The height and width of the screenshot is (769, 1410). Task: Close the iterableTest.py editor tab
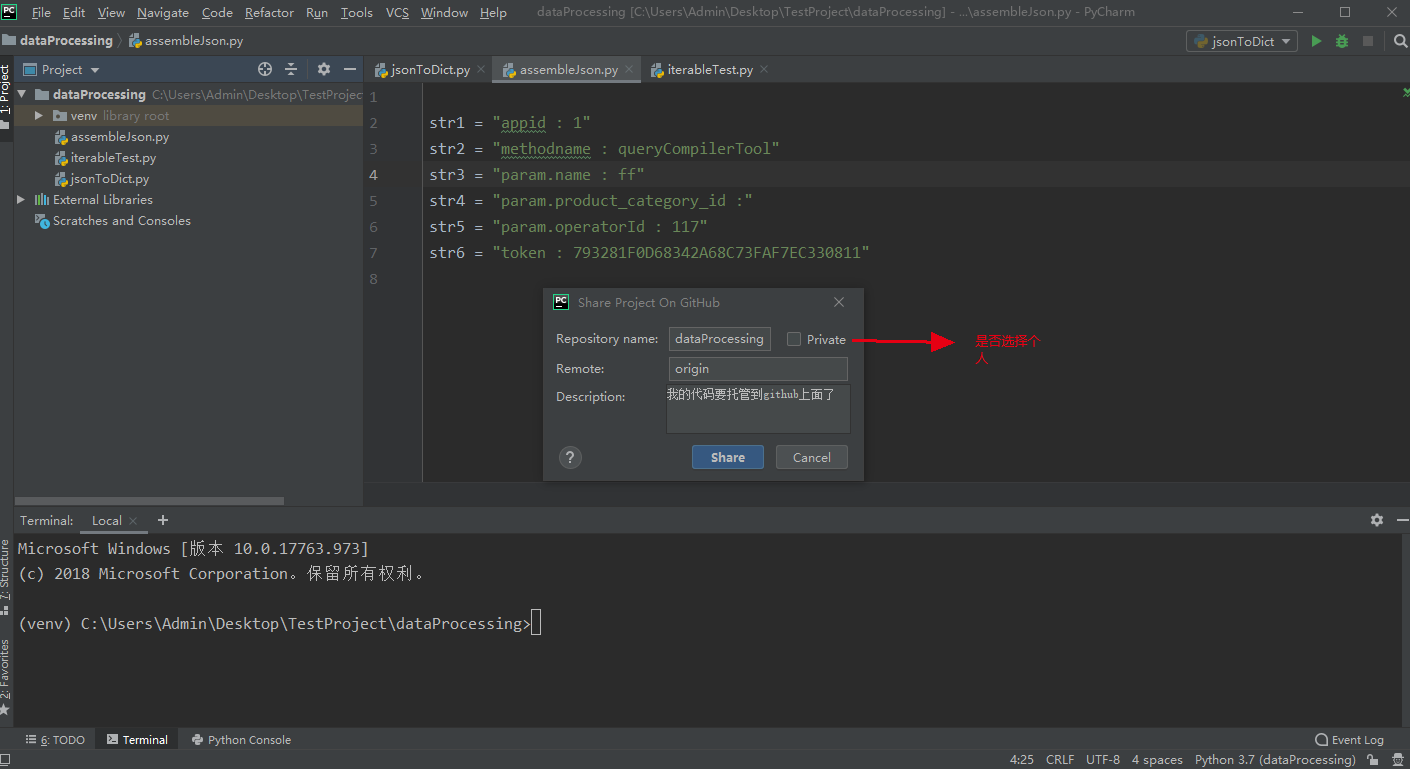point(764,69)
